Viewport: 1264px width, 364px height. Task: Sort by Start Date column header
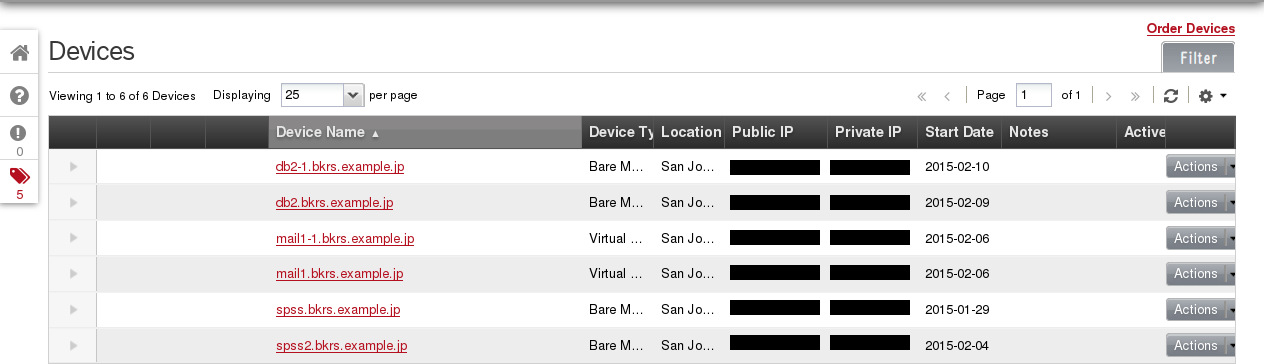point(959,132)
